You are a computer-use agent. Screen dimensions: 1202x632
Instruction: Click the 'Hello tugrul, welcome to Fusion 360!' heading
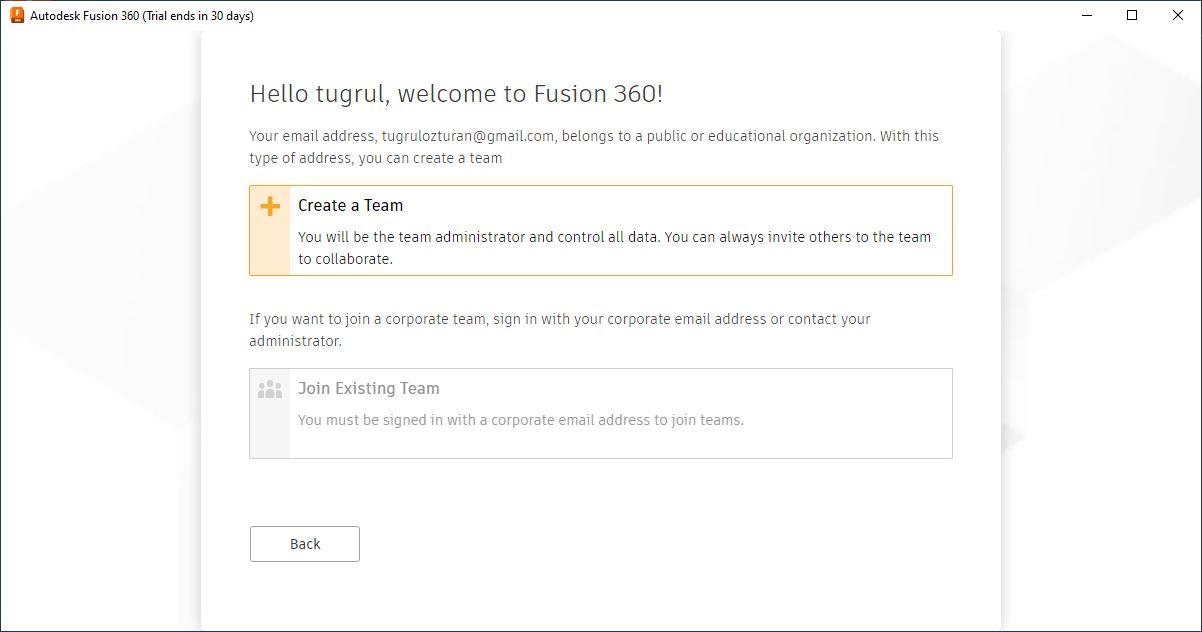(x=456, y=94)
